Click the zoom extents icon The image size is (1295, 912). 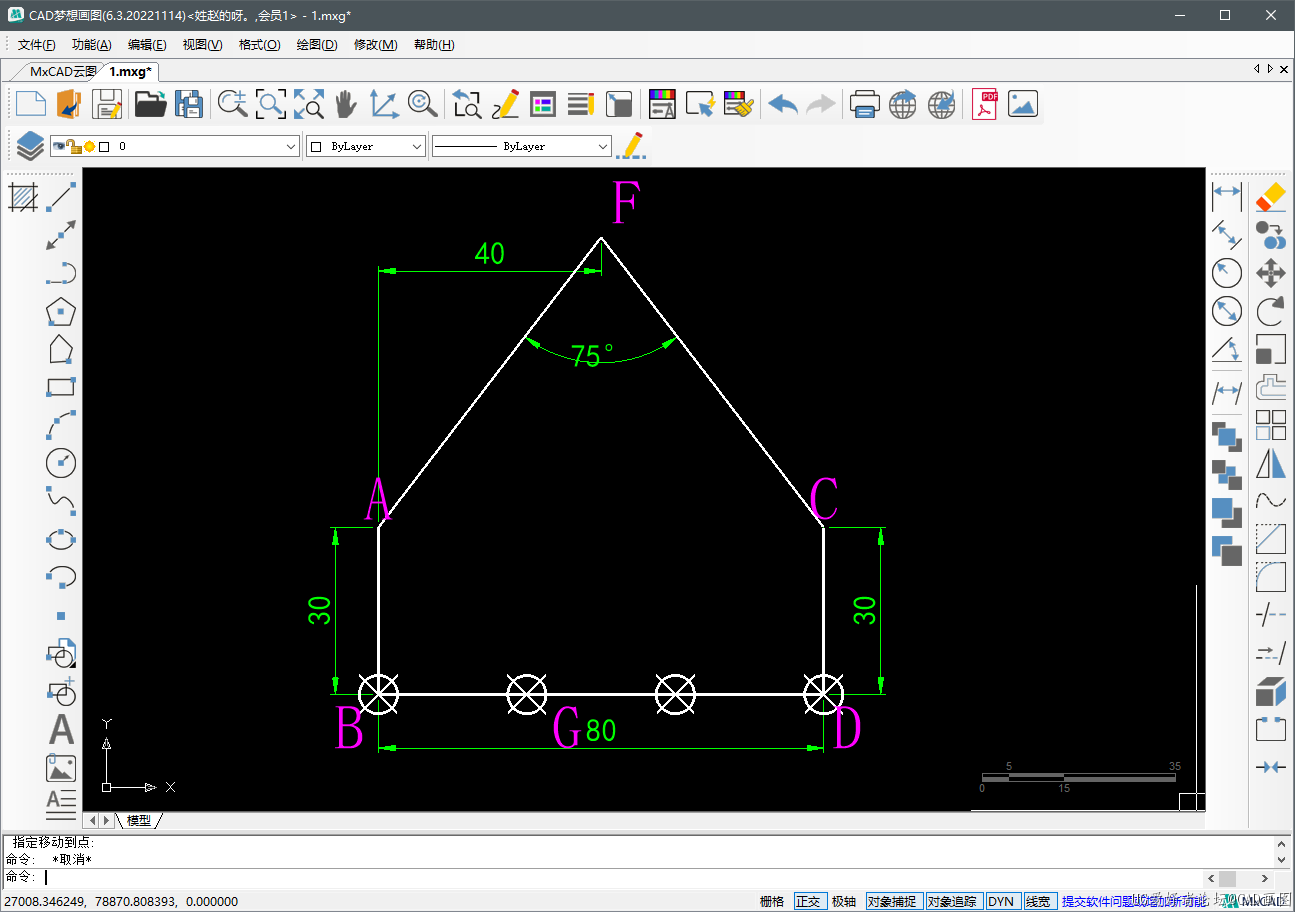click(x=309, y=104)
